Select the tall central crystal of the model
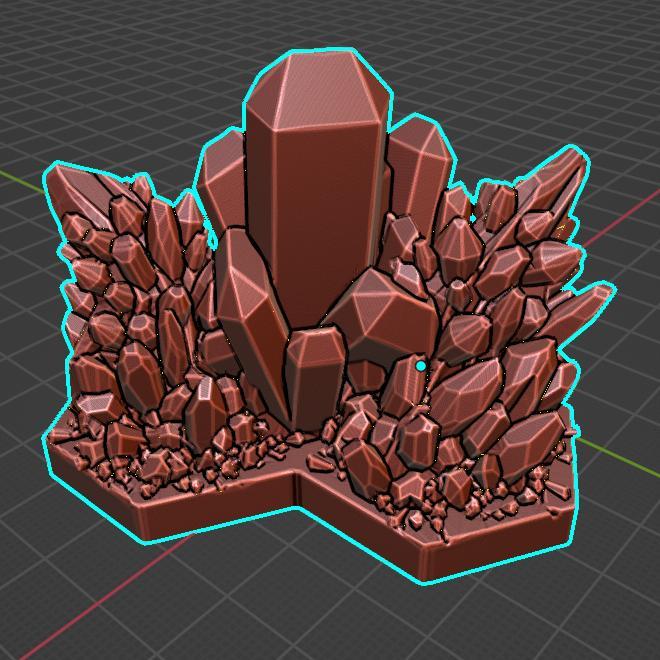Viewport: 660px width, 660px height. pos(317,189)
